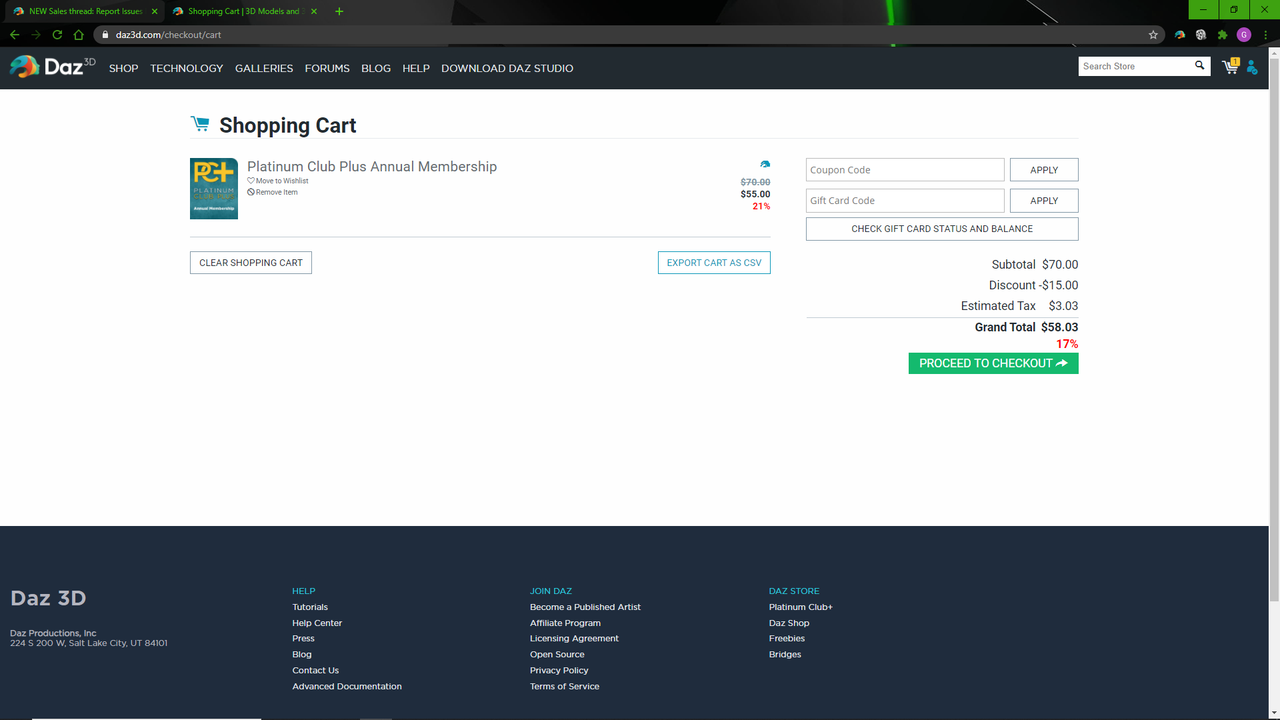Open the Platinum Club+ footer link
Screen dimensions: 1280x720
point(801,607)
